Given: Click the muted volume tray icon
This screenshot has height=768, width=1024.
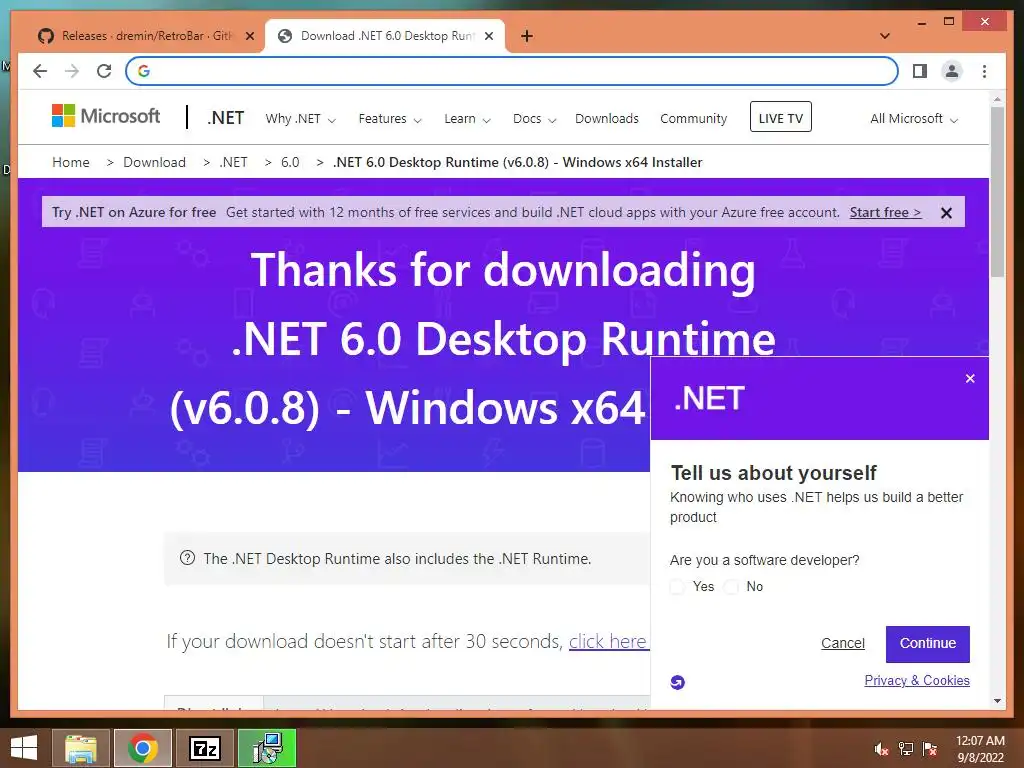Looking at the screenshot, I should pyautogui.click(x=881, y=749).
